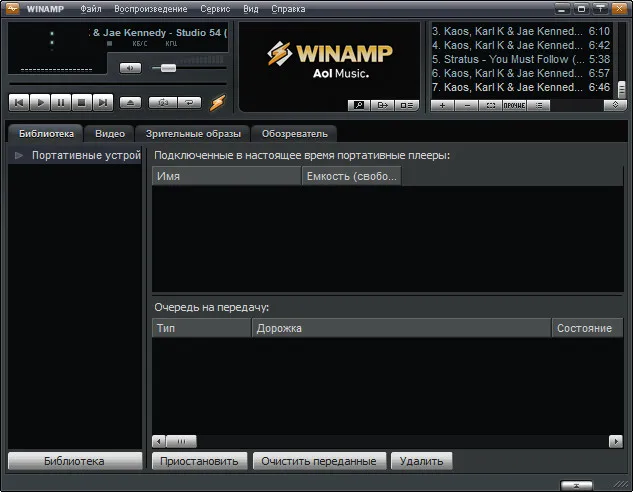
Task: Click the Приостановить button
Action: pyautogui.click(x=199, y=461)
